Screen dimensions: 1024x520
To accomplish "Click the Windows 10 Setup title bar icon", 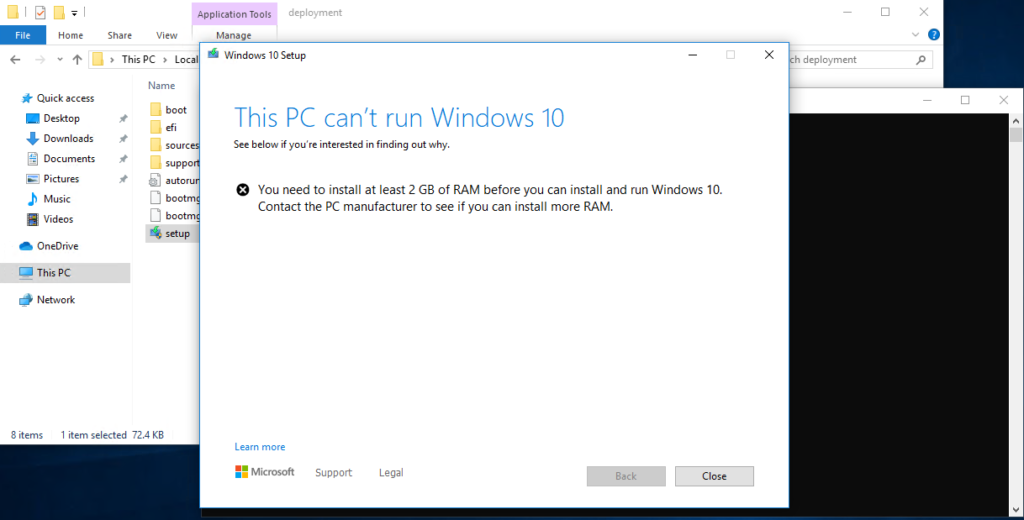I will coord(214,54).
